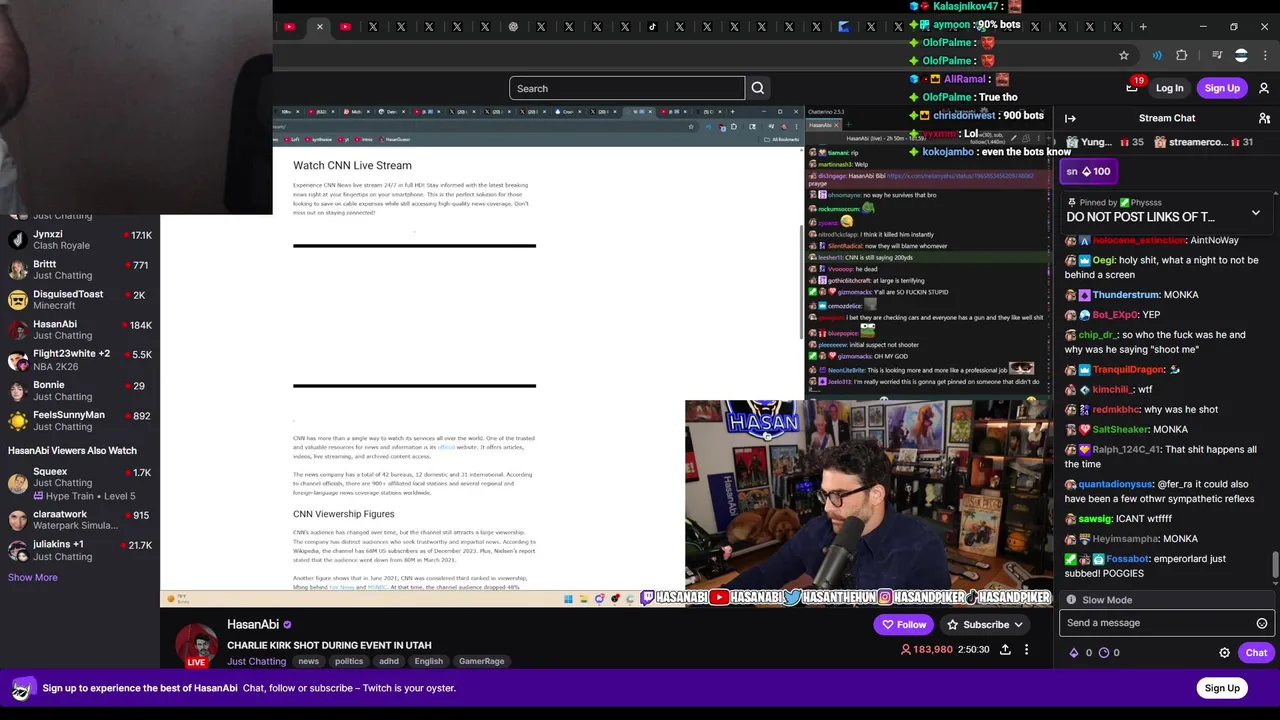The width and height of the screenshot is (1280, 720).
Task: Click Windows Start icon in streamed taskbar
Action: tap(568, 599)
